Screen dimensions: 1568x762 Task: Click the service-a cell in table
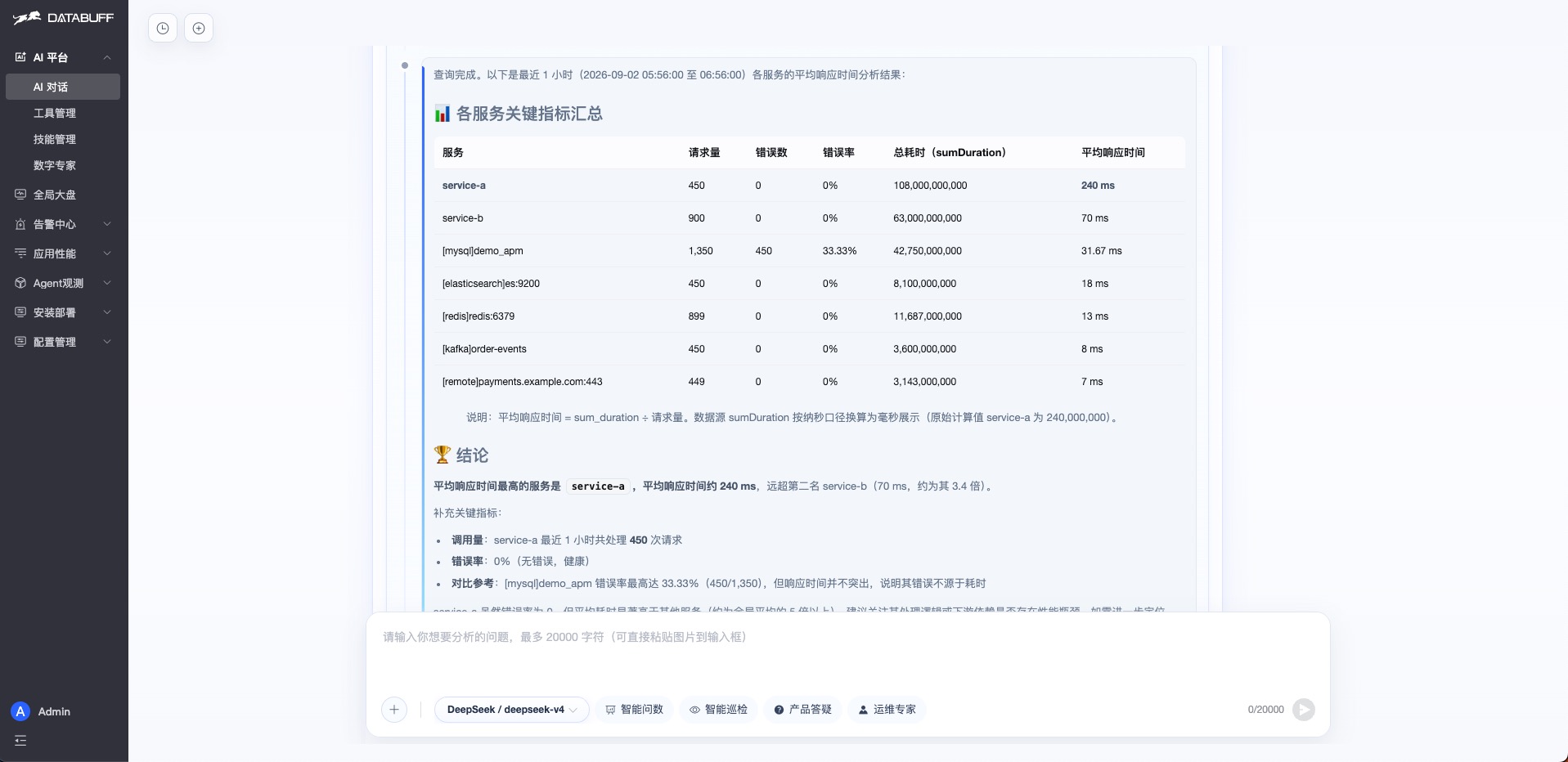(464, 186)
